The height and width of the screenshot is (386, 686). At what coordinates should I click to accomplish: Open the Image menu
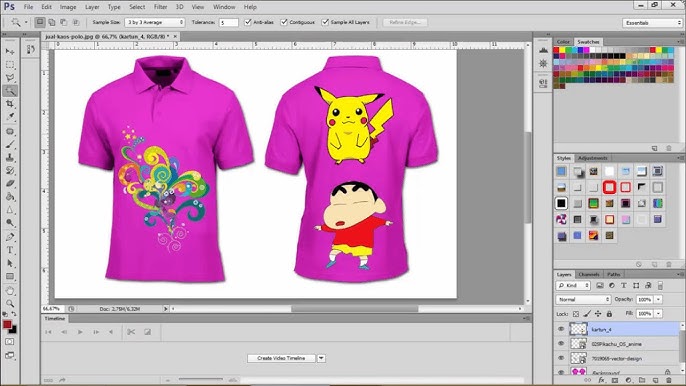68,7
